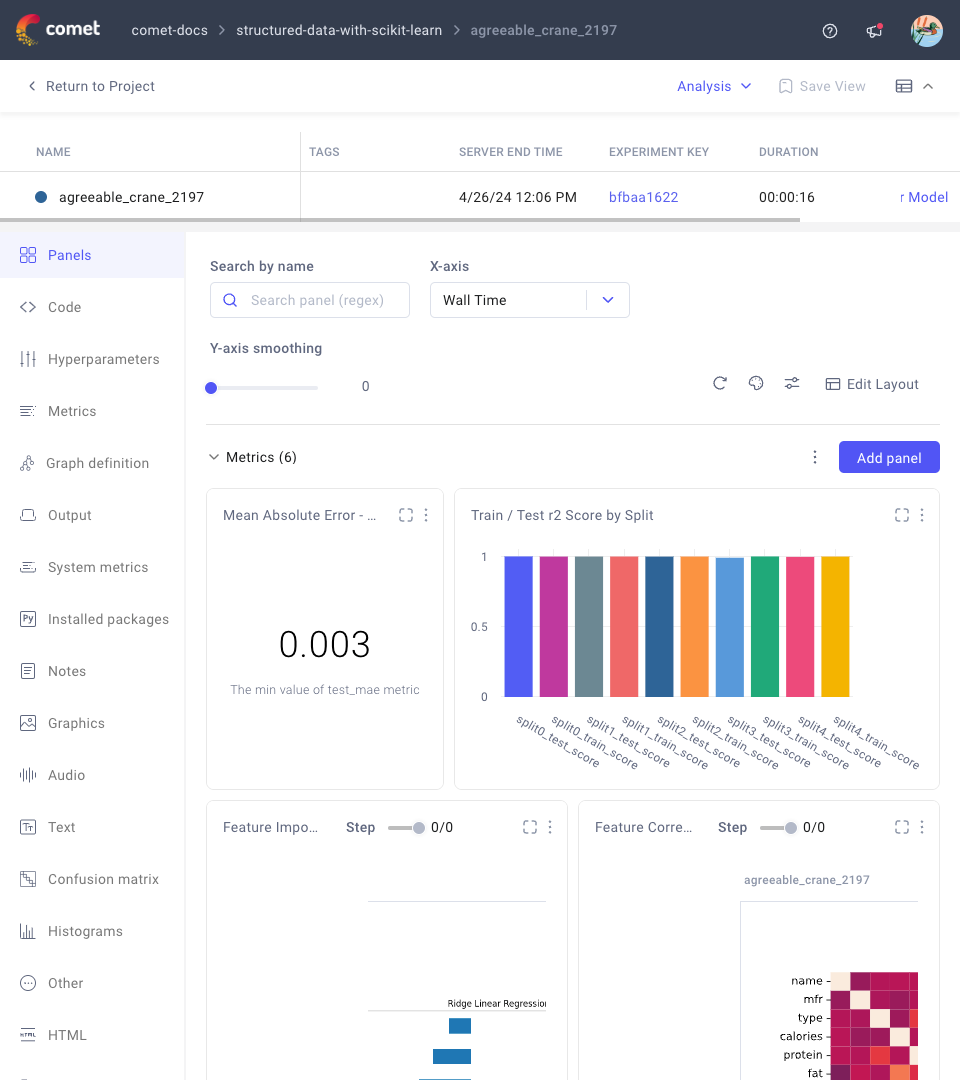Select the Confusion matrix sidebar item

point(103,879)
